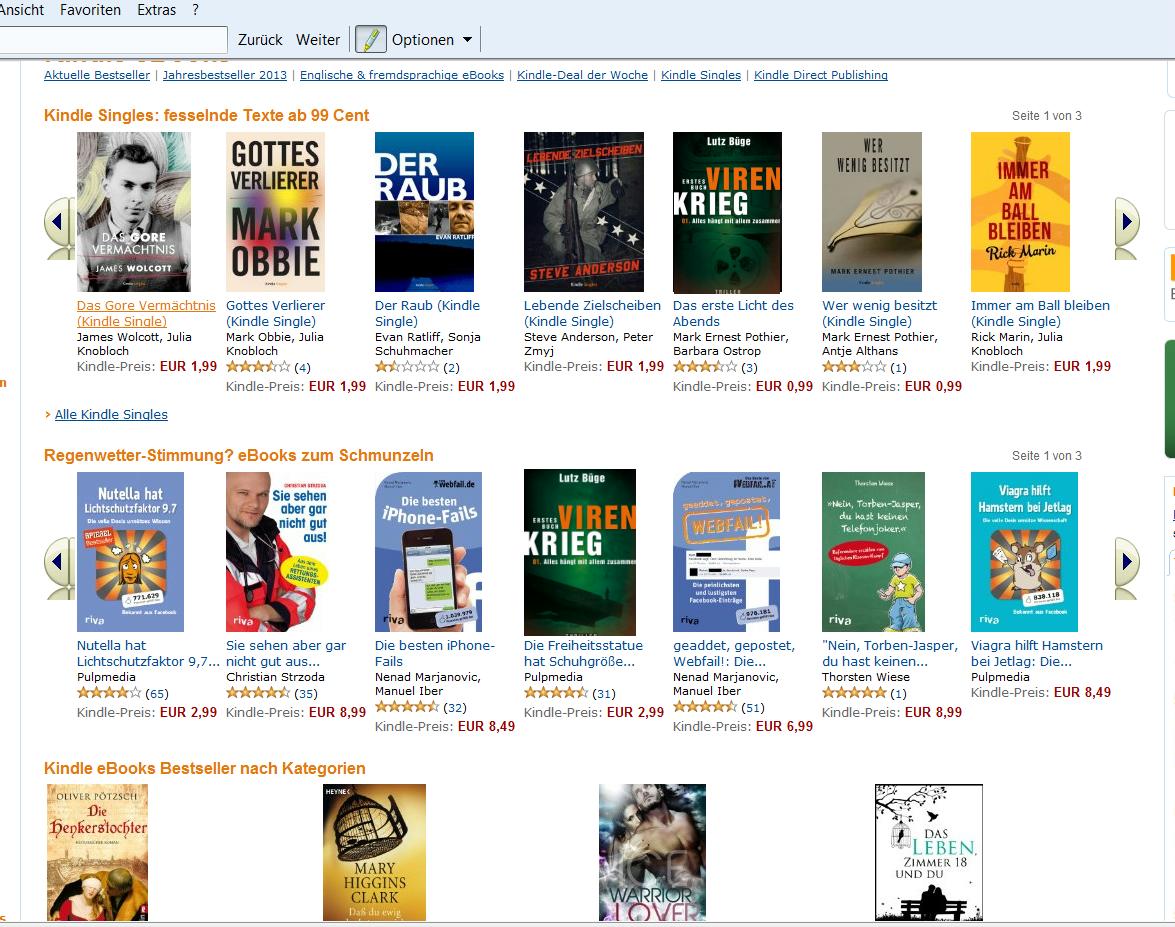The image size is (1175, 927).
Task: Click the highlighter pencil icon in the find bar
Action: (370, 39)
